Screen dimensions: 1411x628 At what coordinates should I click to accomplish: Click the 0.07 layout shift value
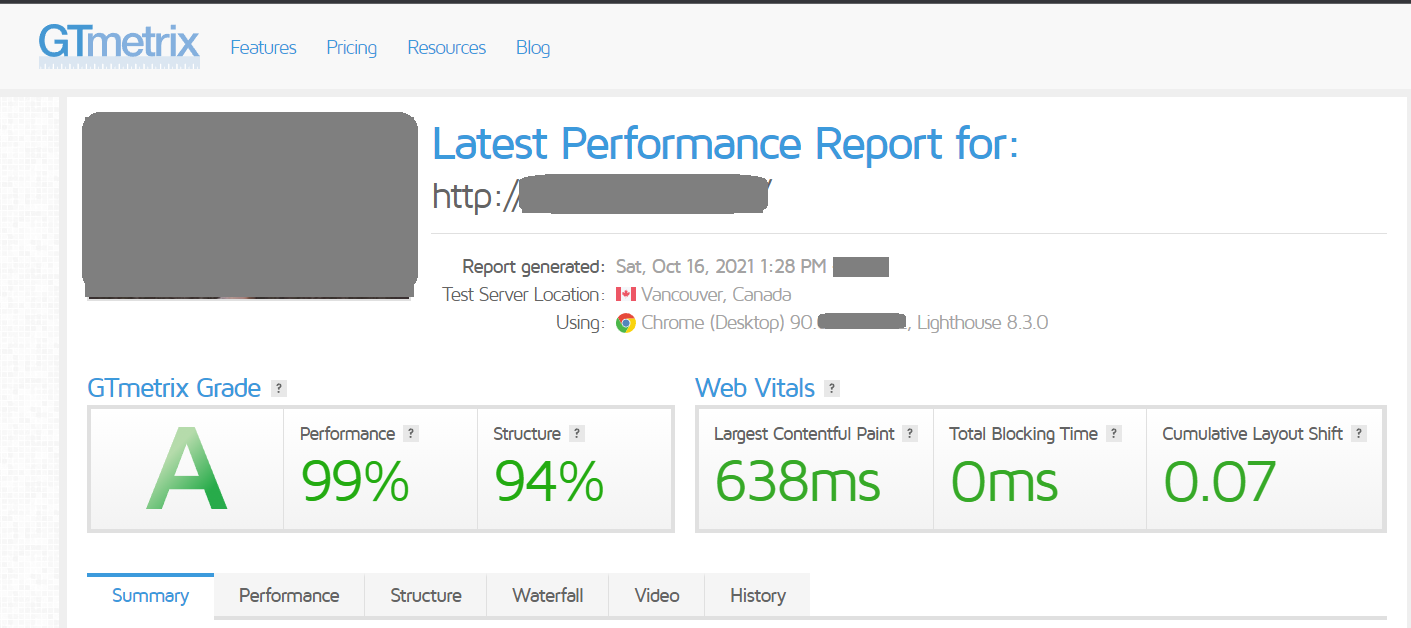[1220, 481]
